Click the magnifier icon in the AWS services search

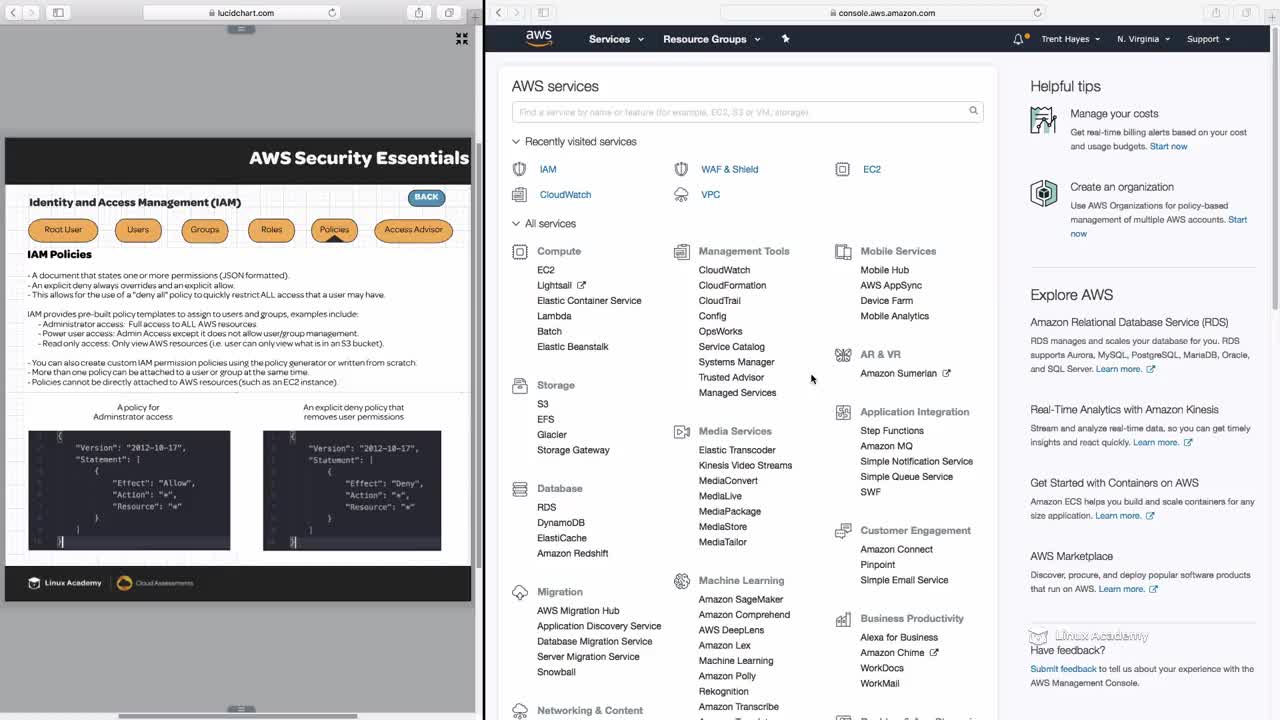point(973,111)
